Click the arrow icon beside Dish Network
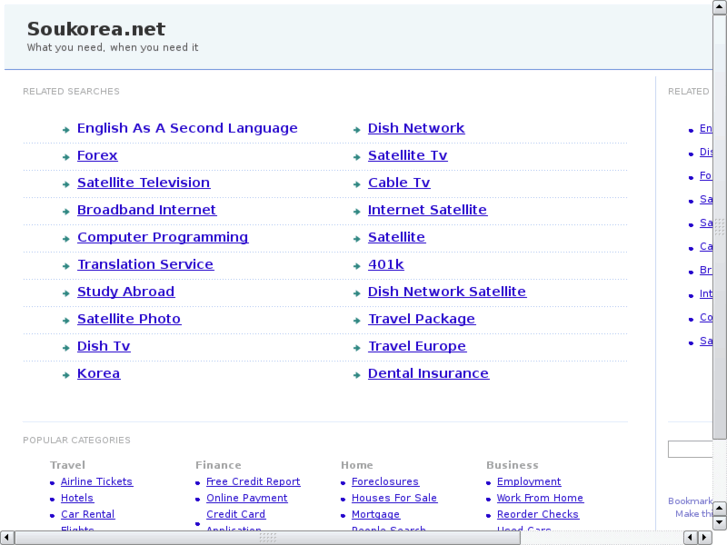The image size is (727, 545). (357, 130)
